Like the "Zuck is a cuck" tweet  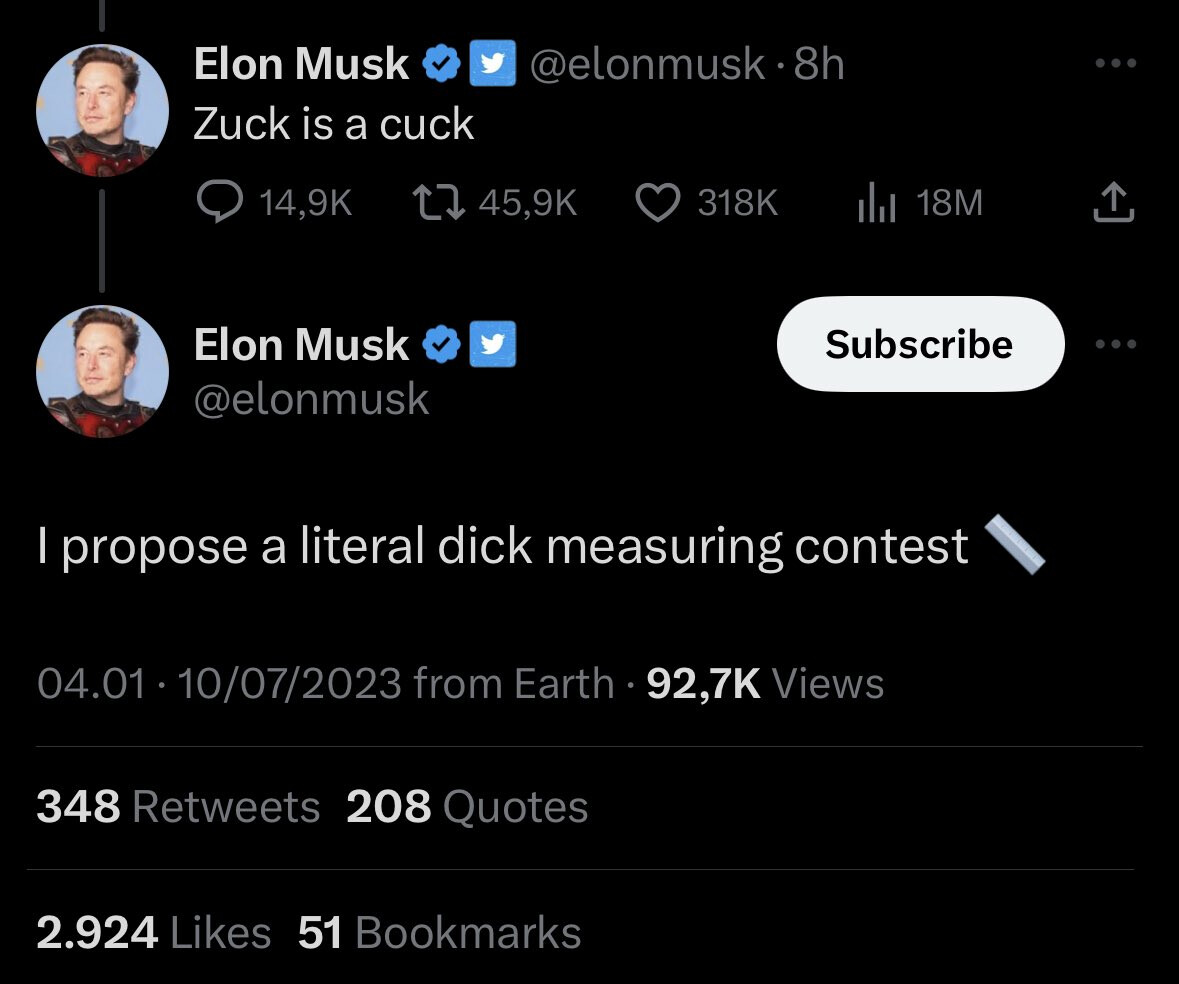pos(657,203)
